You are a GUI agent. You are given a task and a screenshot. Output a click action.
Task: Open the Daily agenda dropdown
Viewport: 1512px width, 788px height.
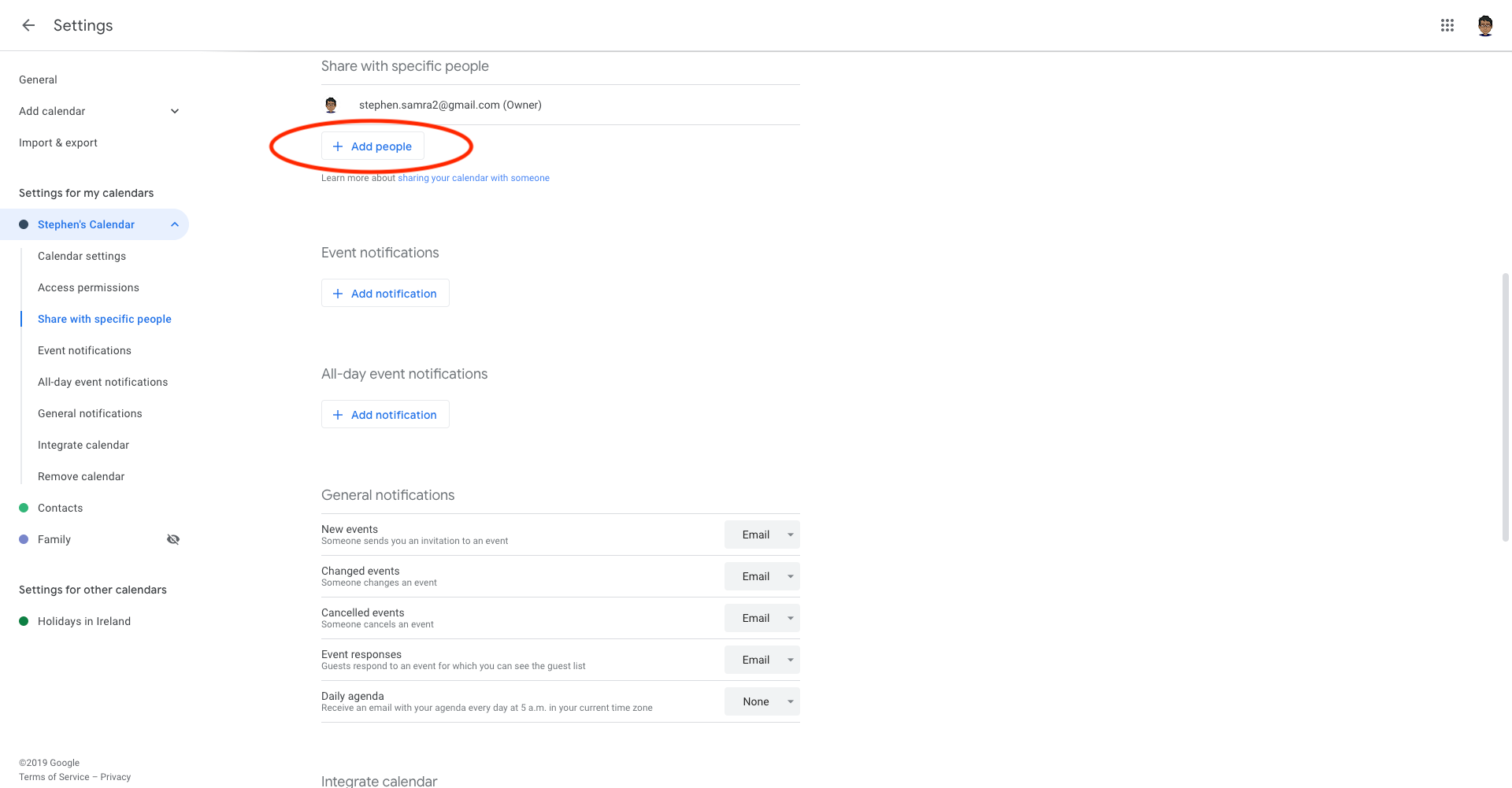tap(762, 701)
